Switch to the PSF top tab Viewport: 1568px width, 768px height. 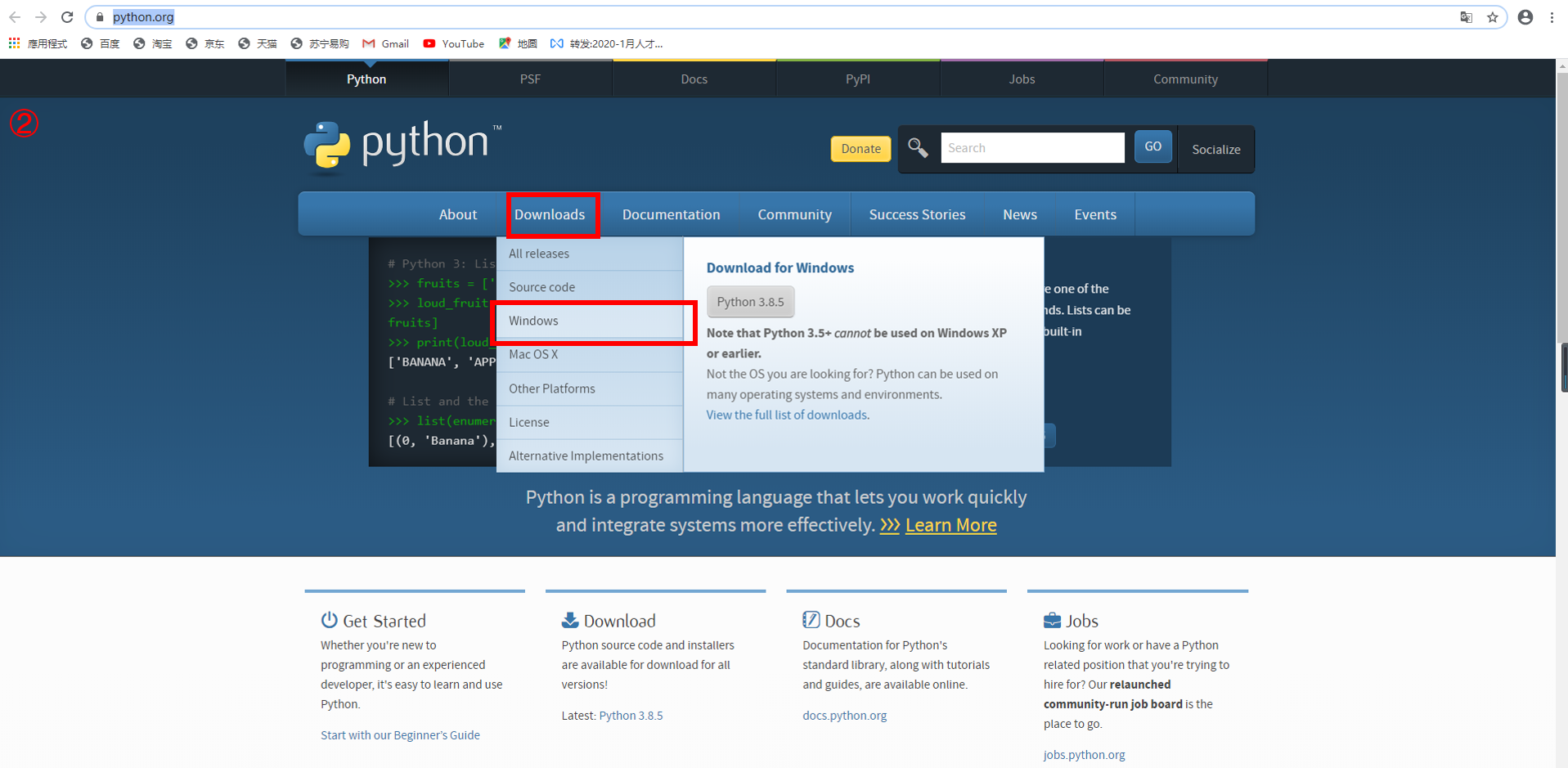[x=530, y=79]
